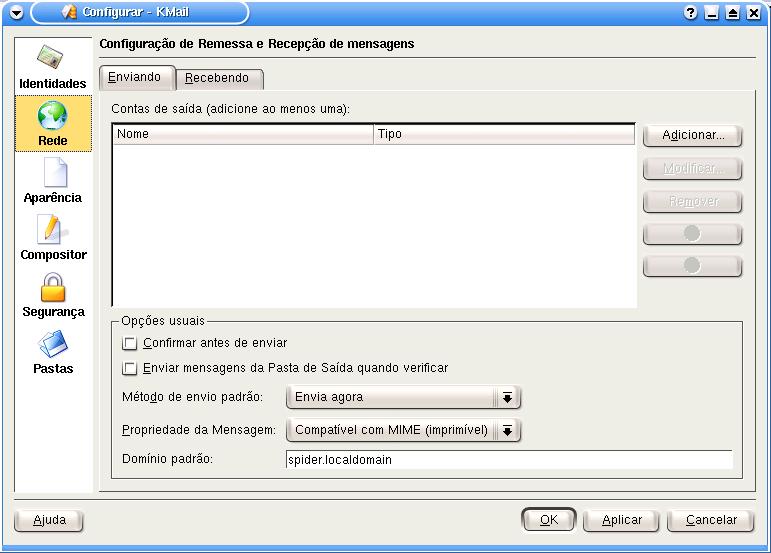
Task: Click the title bar help question mark
Action: 690,12
